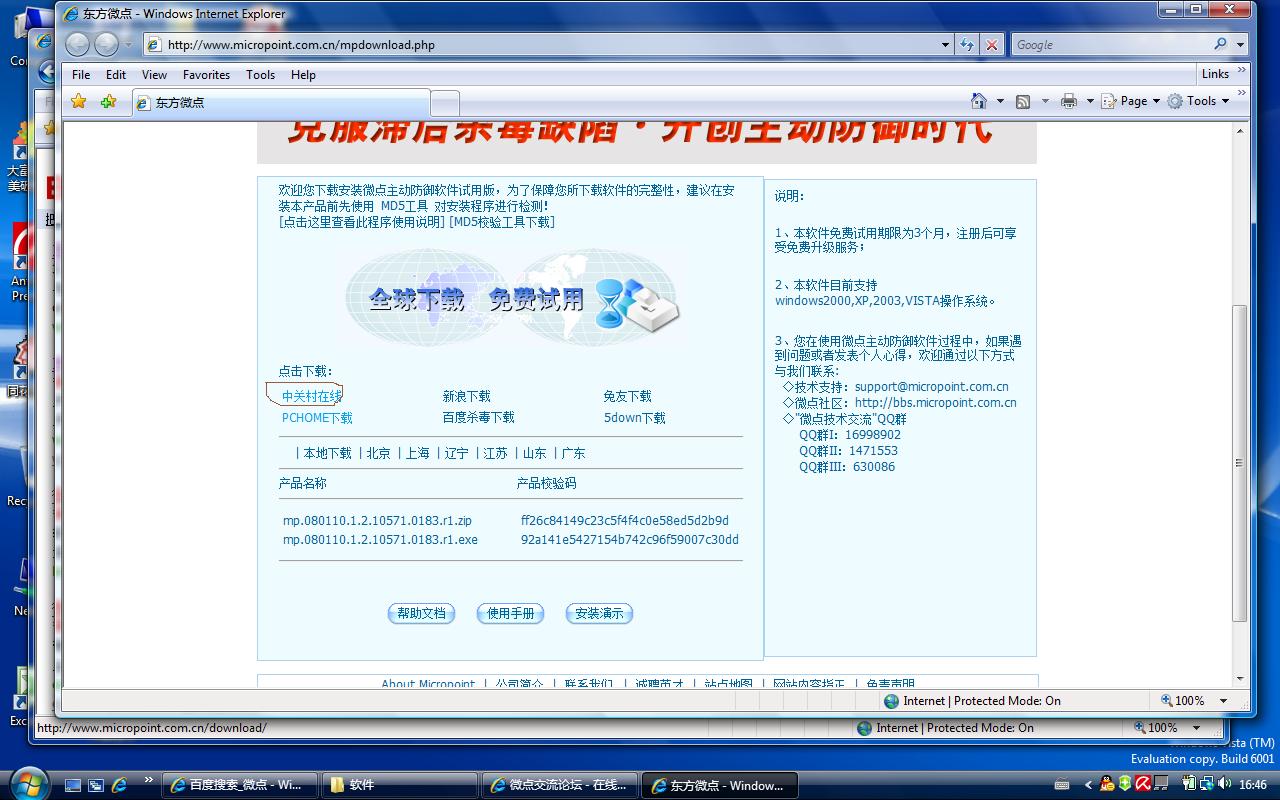
Task: Open the Tools command bar gear menu
Action: click(x=1198, y=101)
